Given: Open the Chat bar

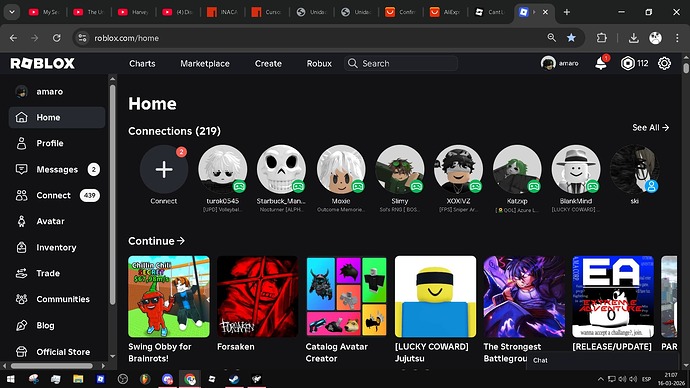Looking at the screenshot, I should pos(602,360).
